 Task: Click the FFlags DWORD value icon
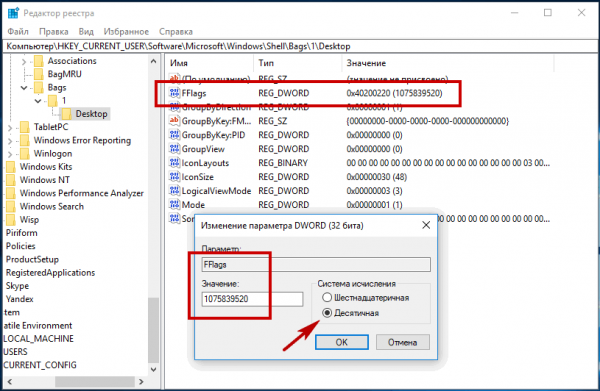click(x=174, y=93)
